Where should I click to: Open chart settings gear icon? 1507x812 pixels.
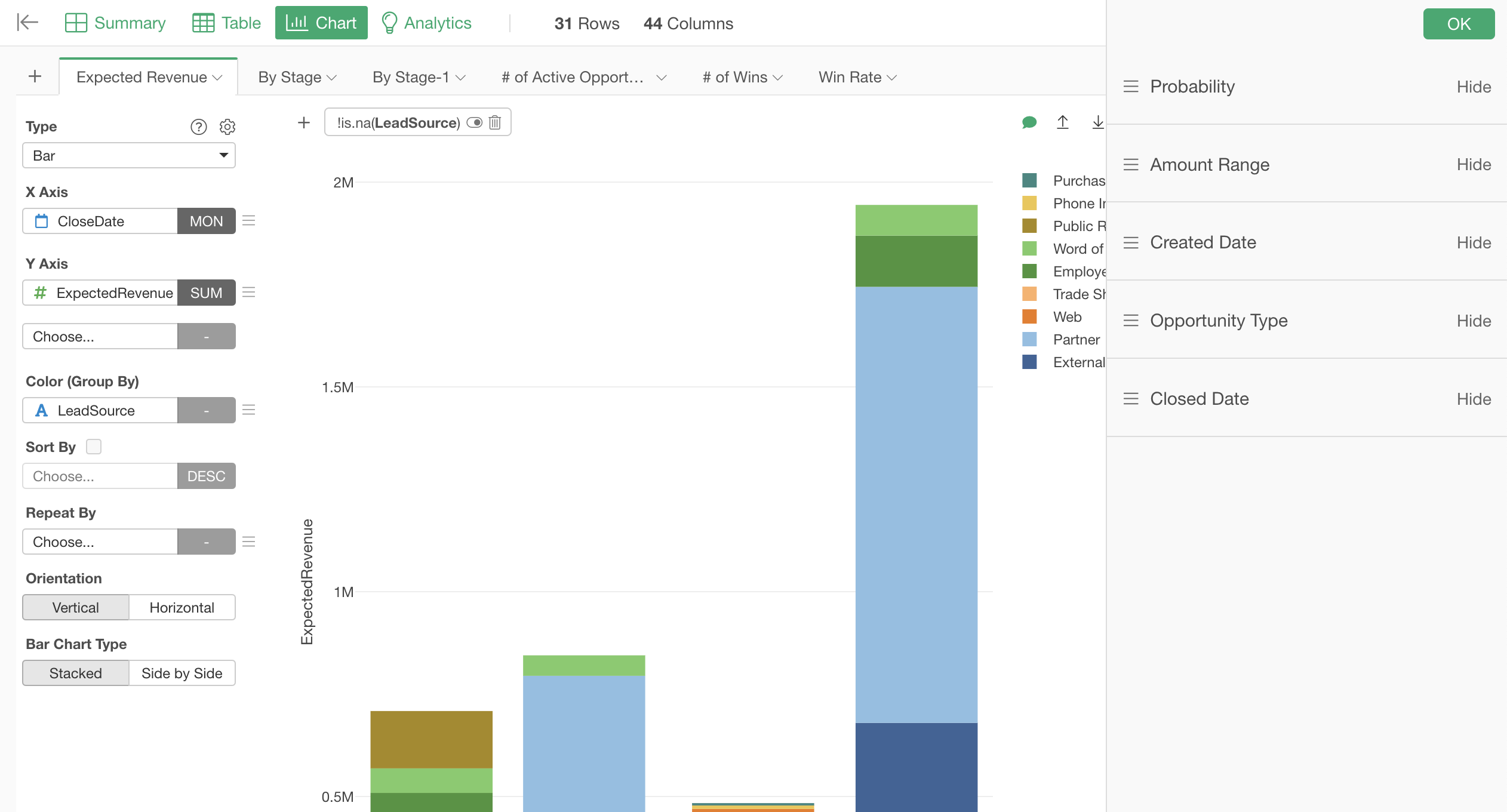pos(227,127)
